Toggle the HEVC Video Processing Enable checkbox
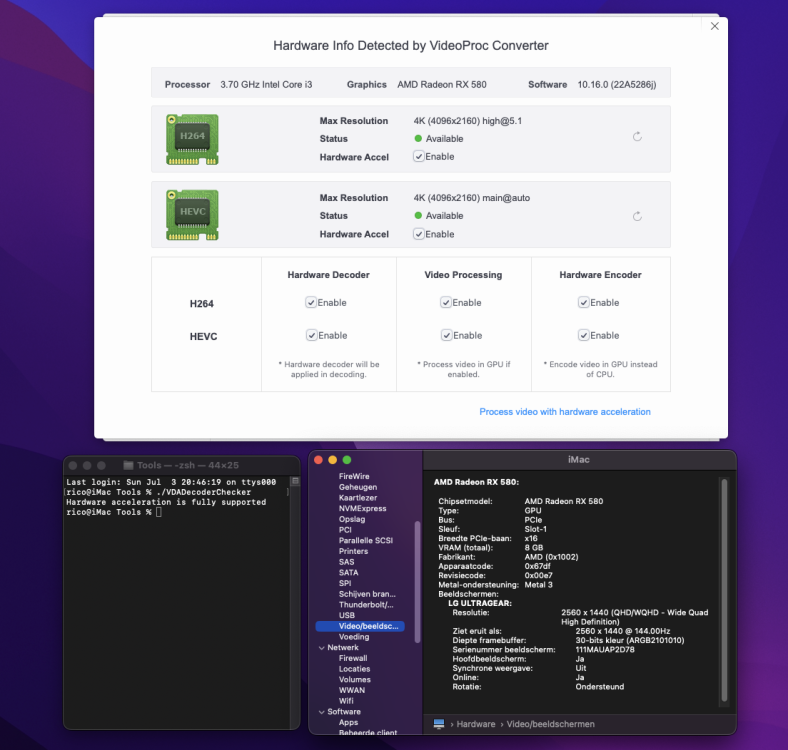The image size is (788, 750). pyautogui.click(x=446, y=335)
